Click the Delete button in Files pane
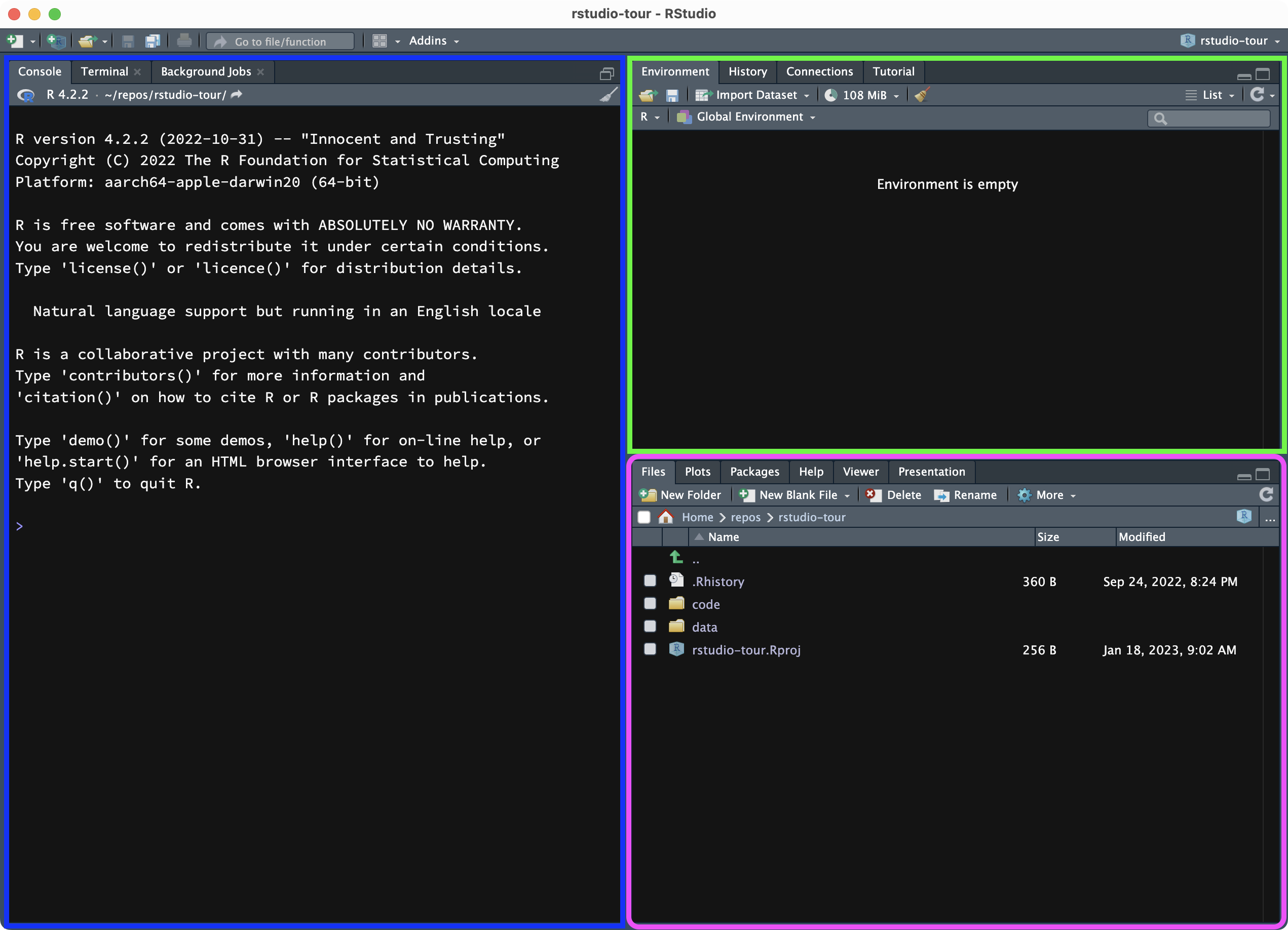Screen dimensions: 1288x930 click(893, 495)
